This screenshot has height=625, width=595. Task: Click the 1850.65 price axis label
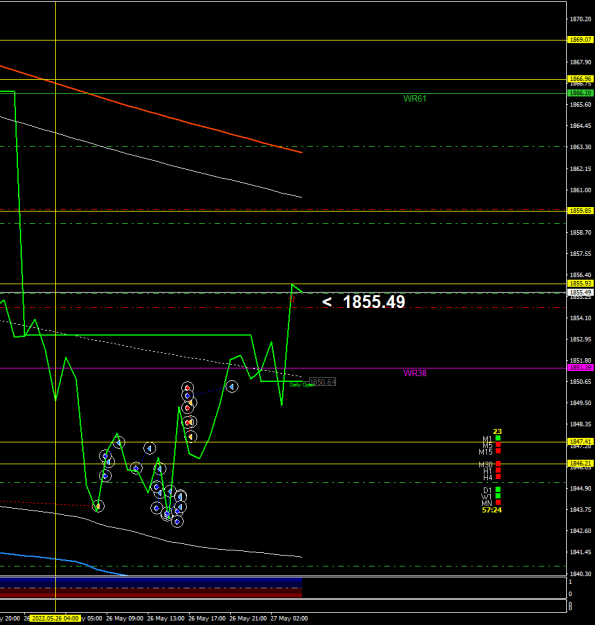(580, 382)
